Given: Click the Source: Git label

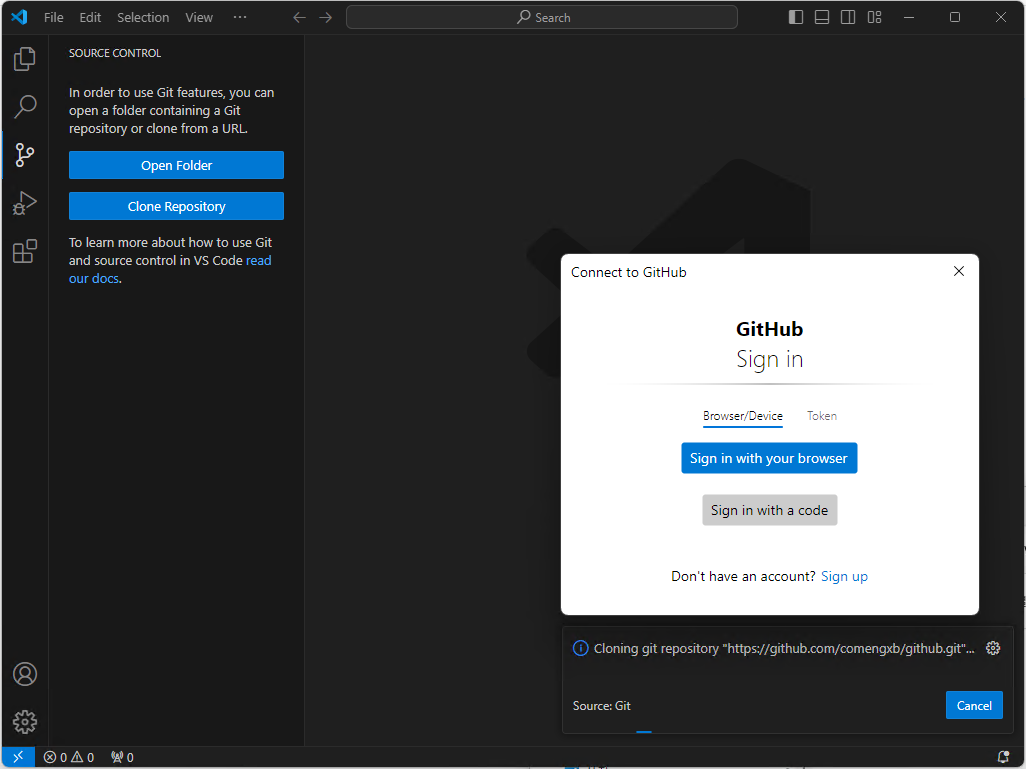Looking at the screenshot, I should point(601,706).
